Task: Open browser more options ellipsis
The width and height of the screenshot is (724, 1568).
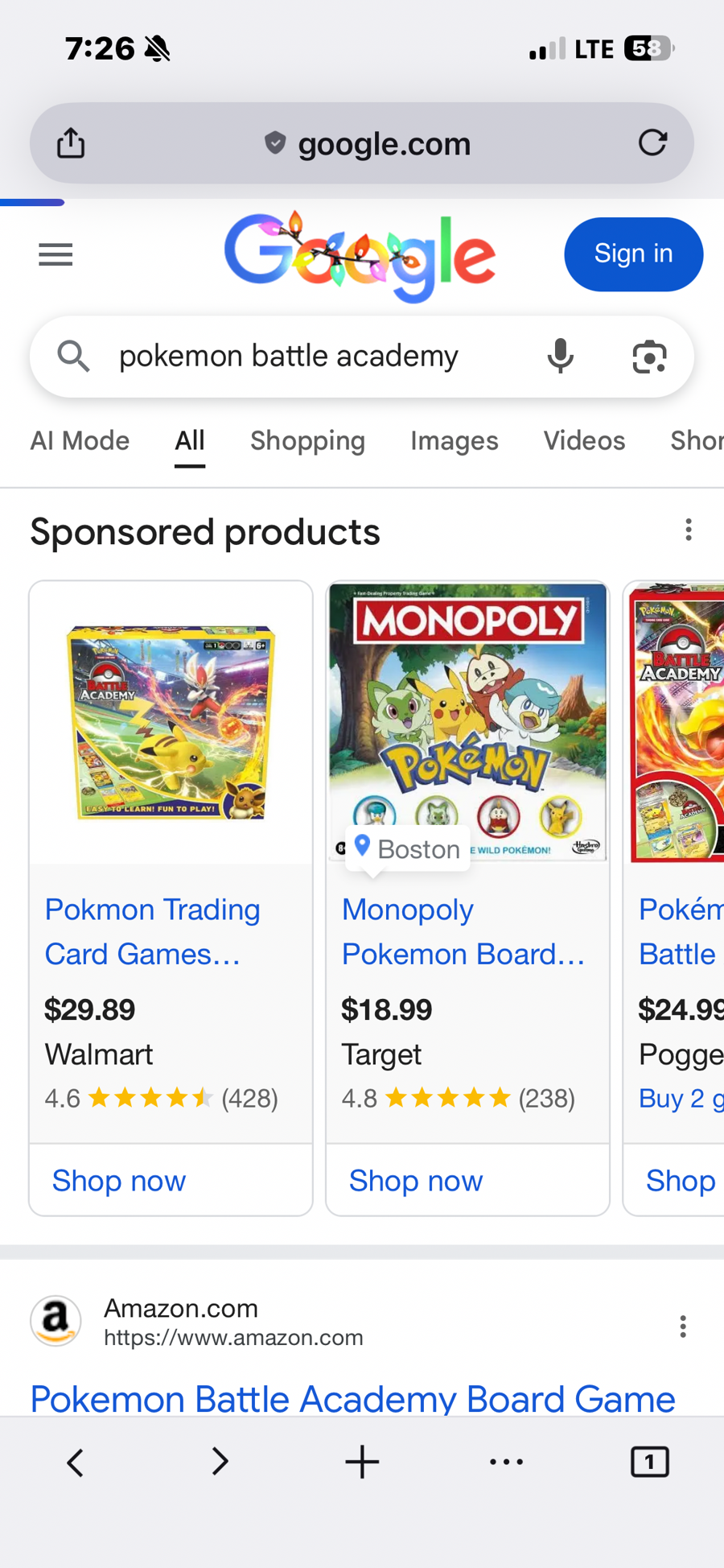Action: [x=506, y=1461]
